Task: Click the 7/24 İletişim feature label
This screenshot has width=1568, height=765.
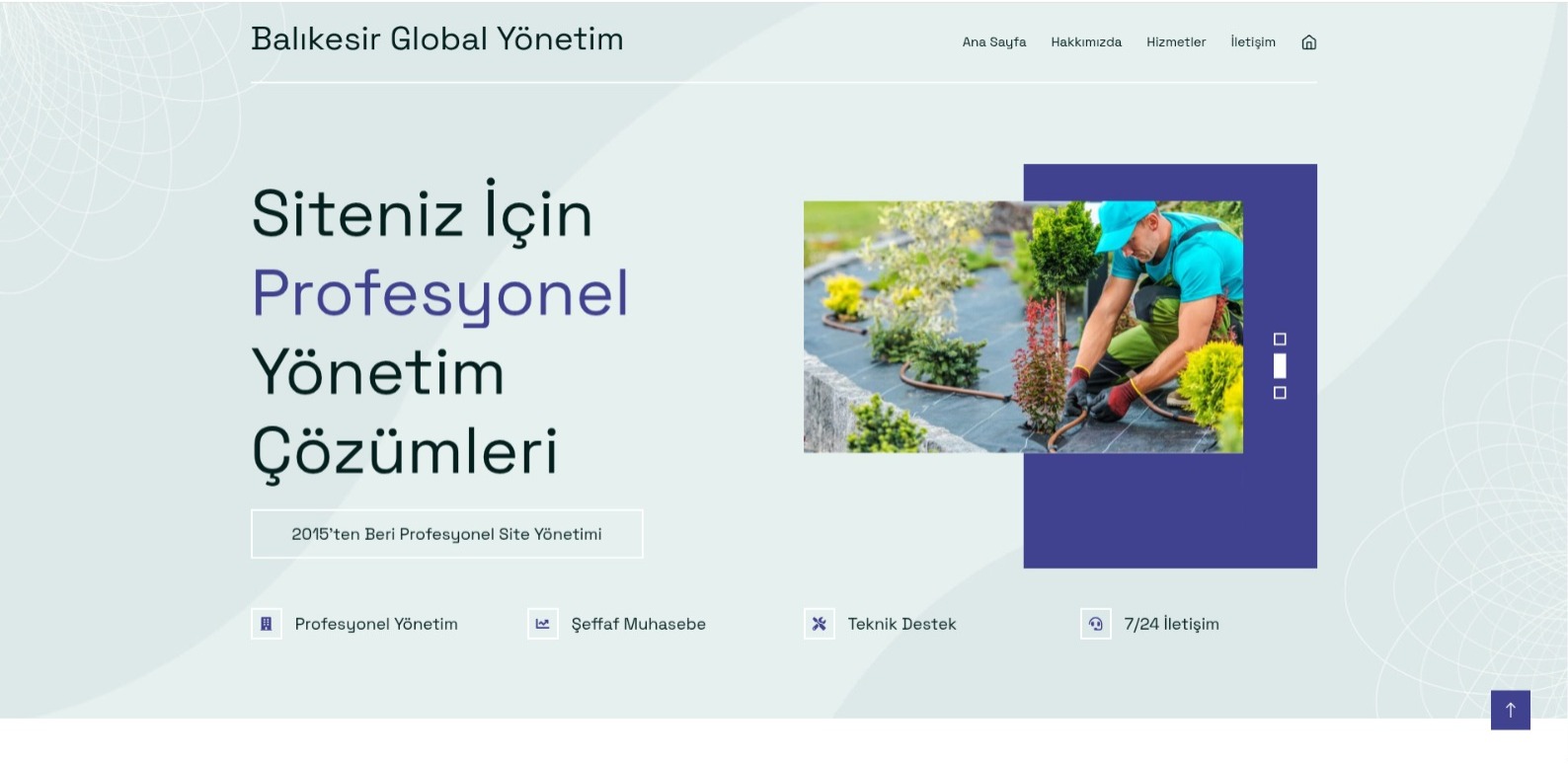Action: coord(1172,624)
